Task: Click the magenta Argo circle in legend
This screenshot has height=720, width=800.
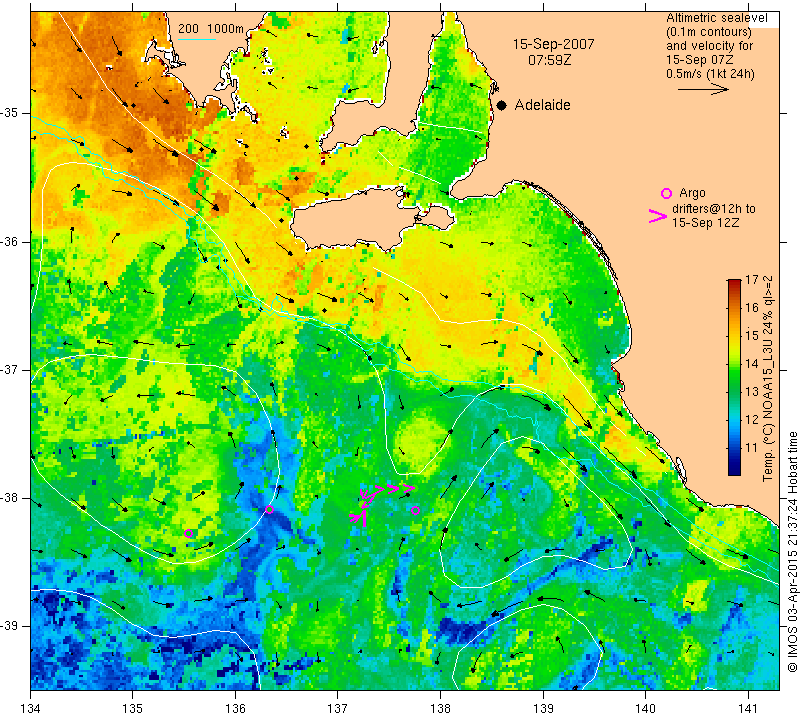Action: [x=666, y=193]
